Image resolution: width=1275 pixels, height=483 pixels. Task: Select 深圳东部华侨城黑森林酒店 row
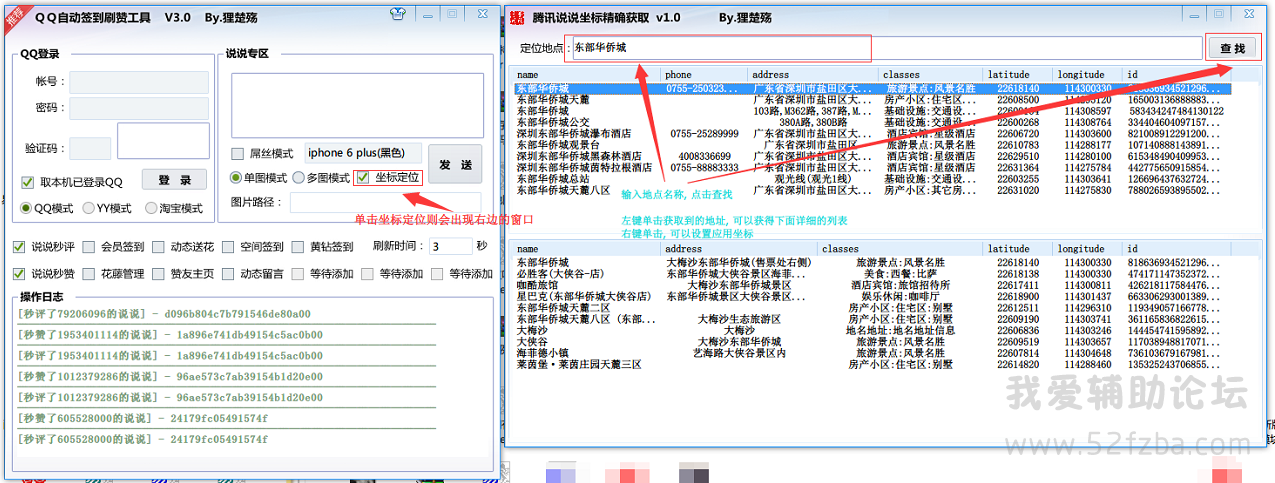871,156
